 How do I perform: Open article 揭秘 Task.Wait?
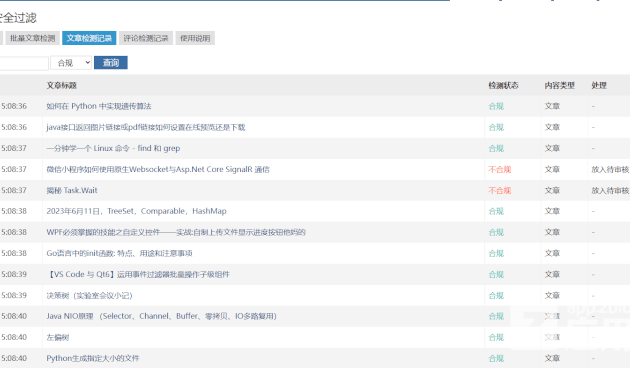72,190
